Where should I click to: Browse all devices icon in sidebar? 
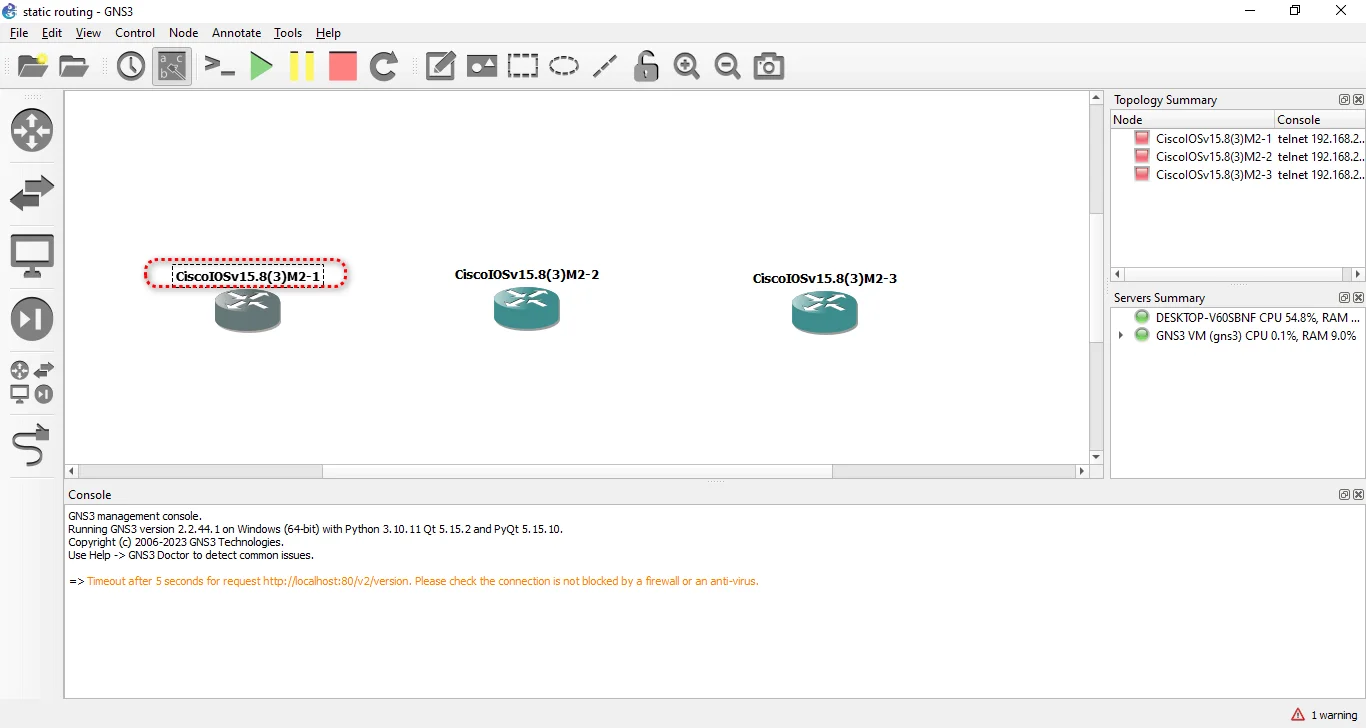click(x=32, y=382)
